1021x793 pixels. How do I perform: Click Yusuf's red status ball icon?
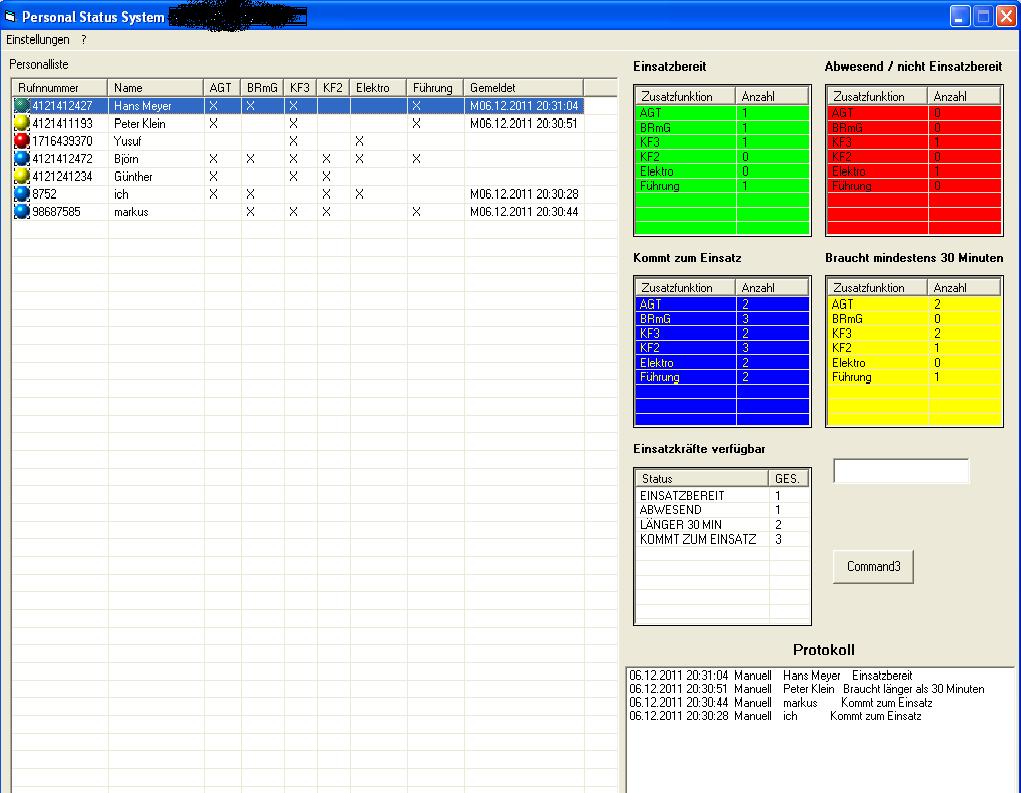tap(22, 142)
